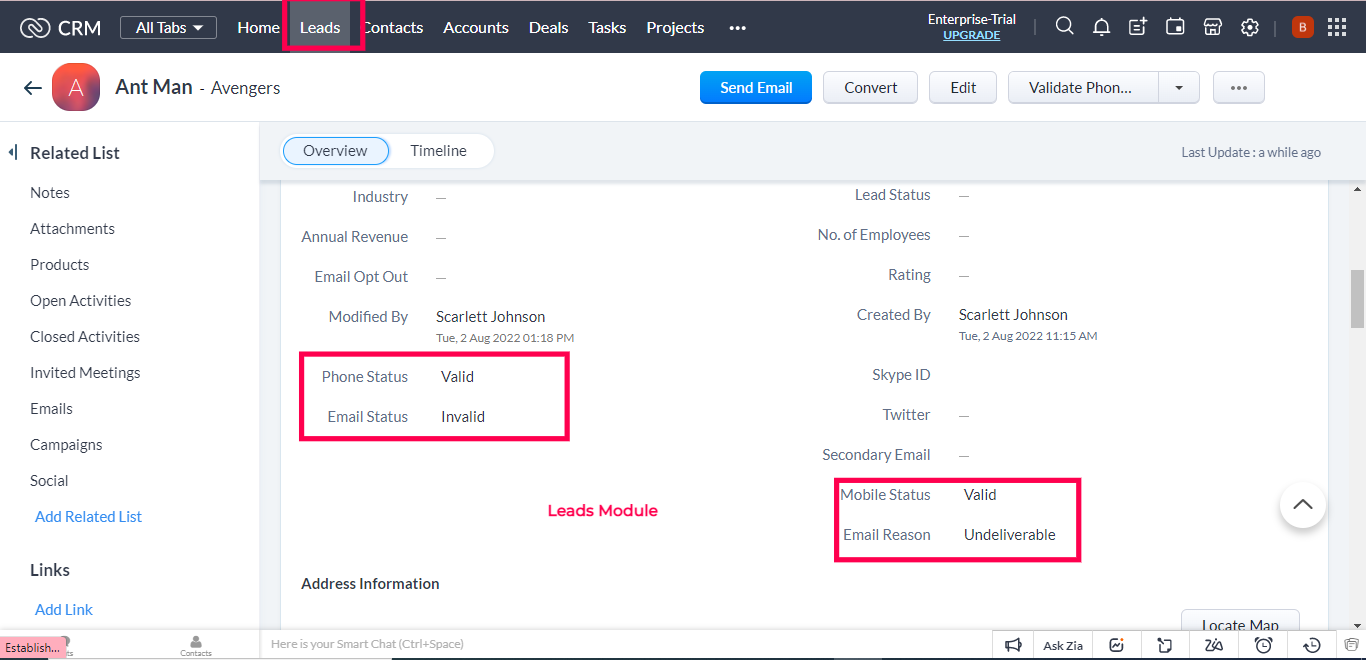The width and height of the screenshot is (1366, 660).
Task: Go to the Home tab
Action: point(258,28)
